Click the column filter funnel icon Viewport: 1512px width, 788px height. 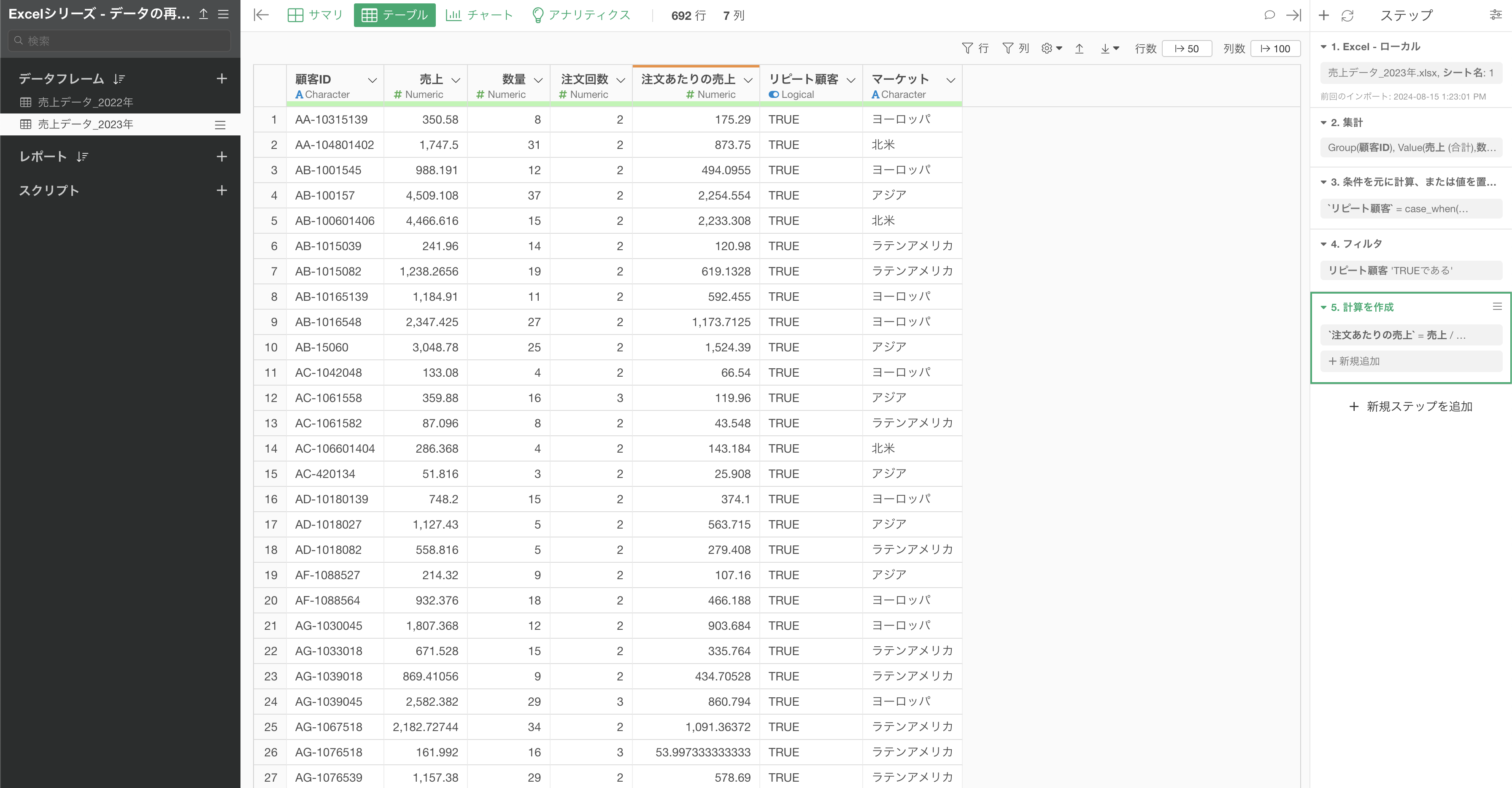pos(1008,48)
